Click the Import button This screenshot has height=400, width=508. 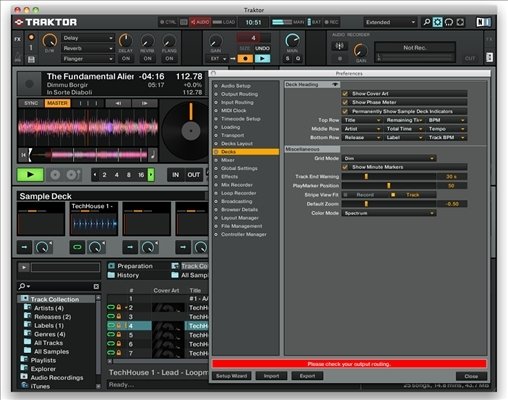(x=271, y=376)
